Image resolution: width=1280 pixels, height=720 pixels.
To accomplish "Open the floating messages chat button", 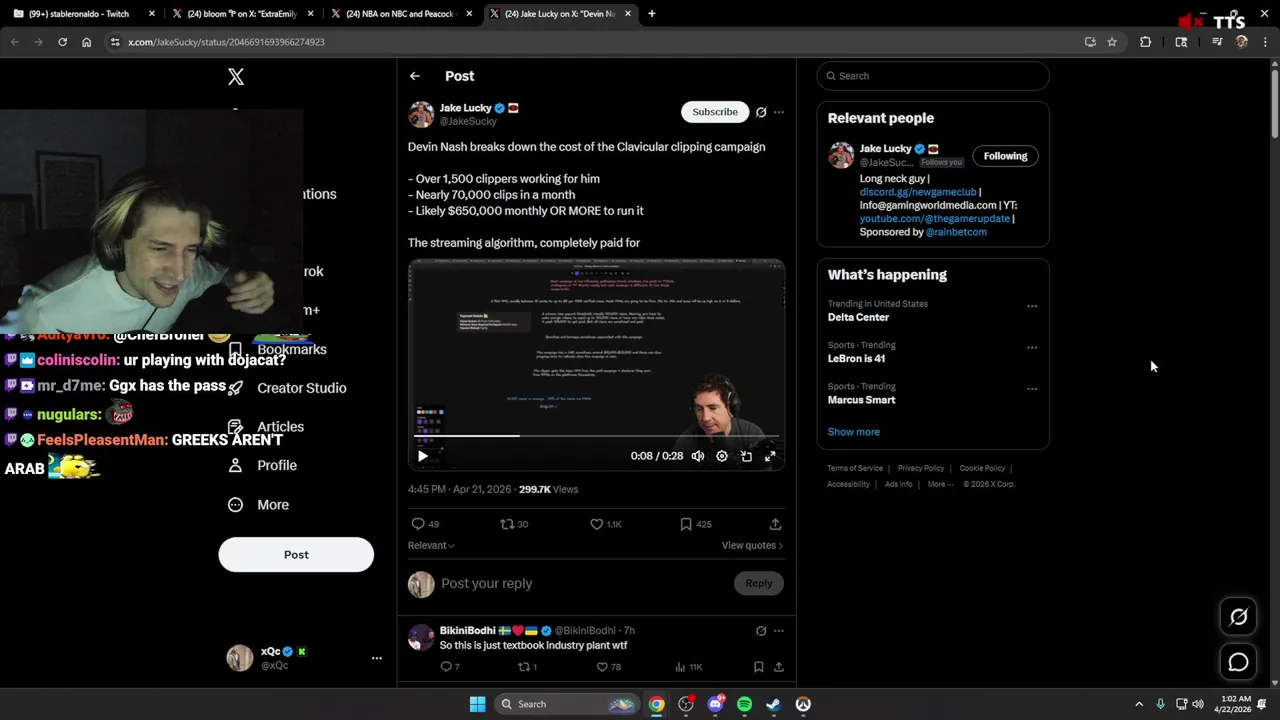I will point(1238,662).
